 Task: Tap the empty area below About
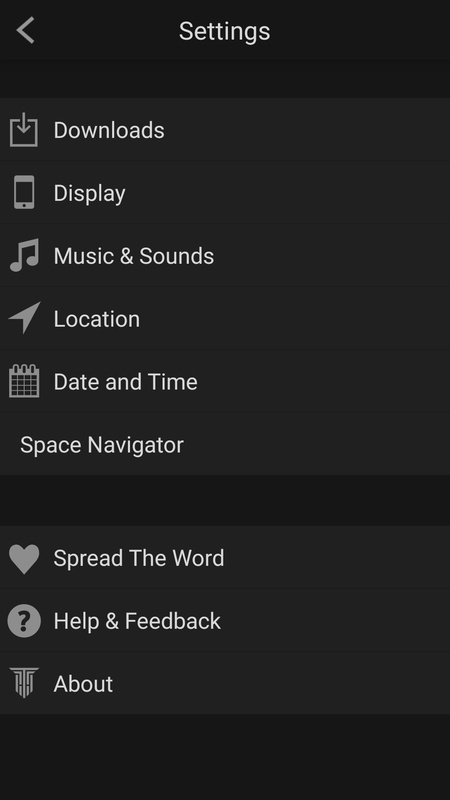point(225,757)
